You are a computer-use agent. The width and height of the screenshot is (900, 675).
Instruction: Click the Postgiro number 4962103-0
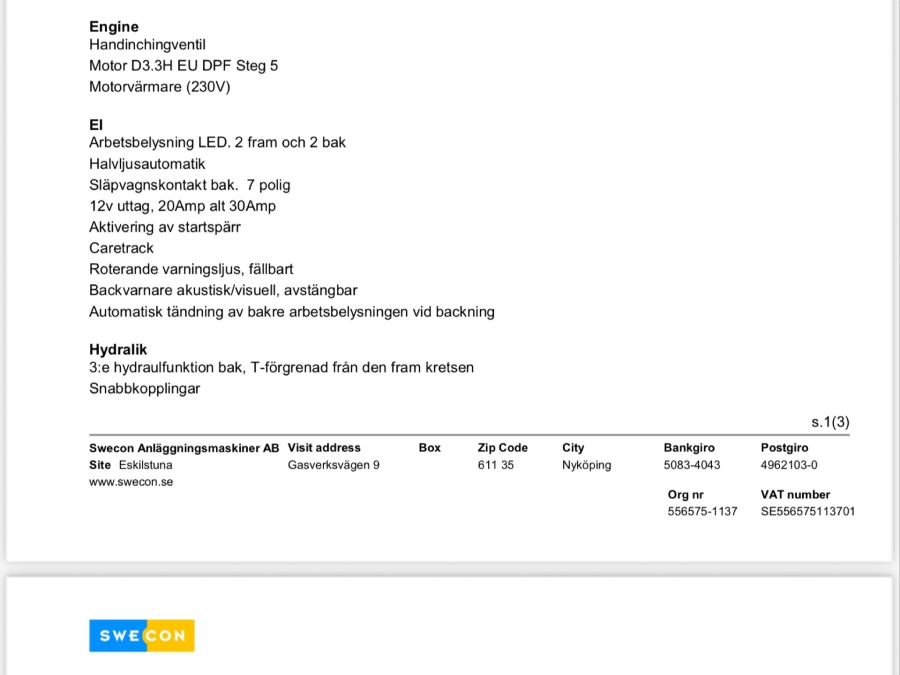[789, 465]
